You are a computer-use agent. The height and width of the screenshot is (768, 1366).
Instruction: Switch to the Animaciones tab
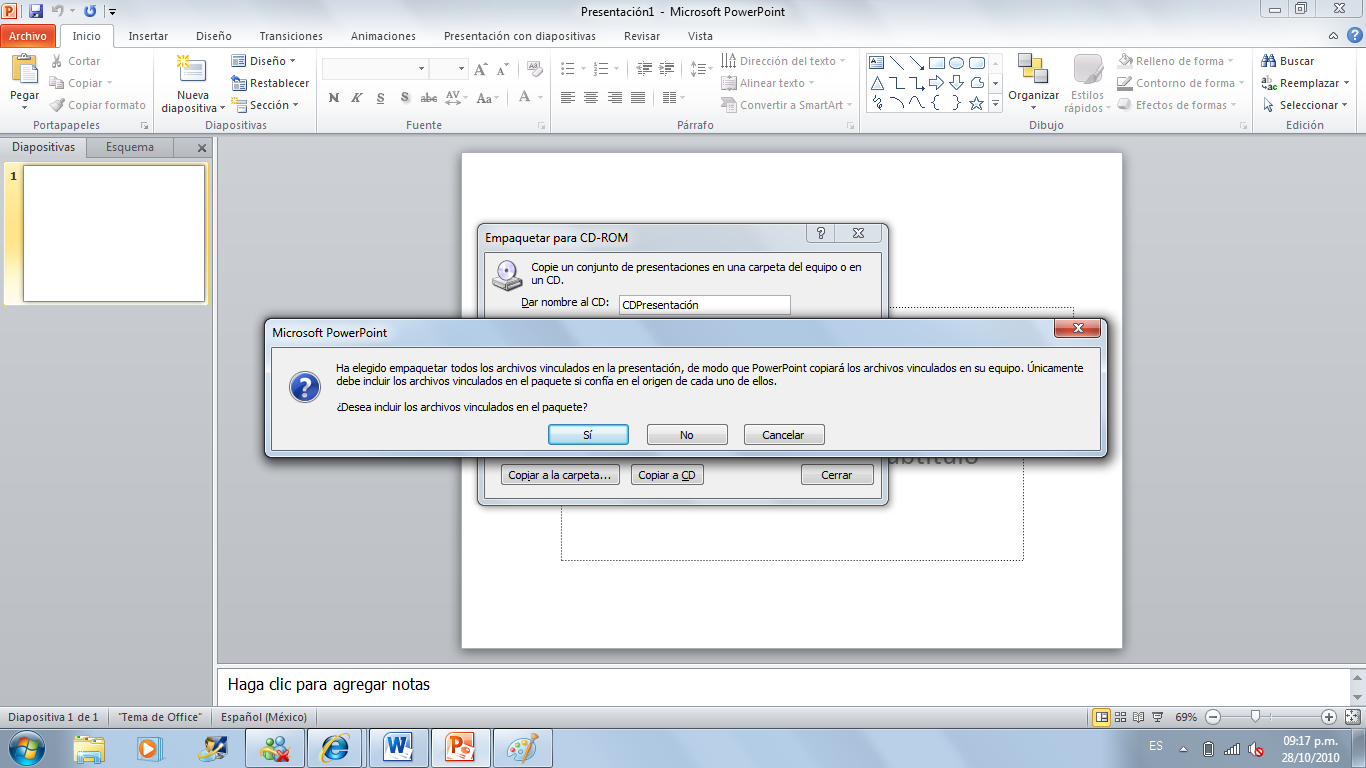383,36
